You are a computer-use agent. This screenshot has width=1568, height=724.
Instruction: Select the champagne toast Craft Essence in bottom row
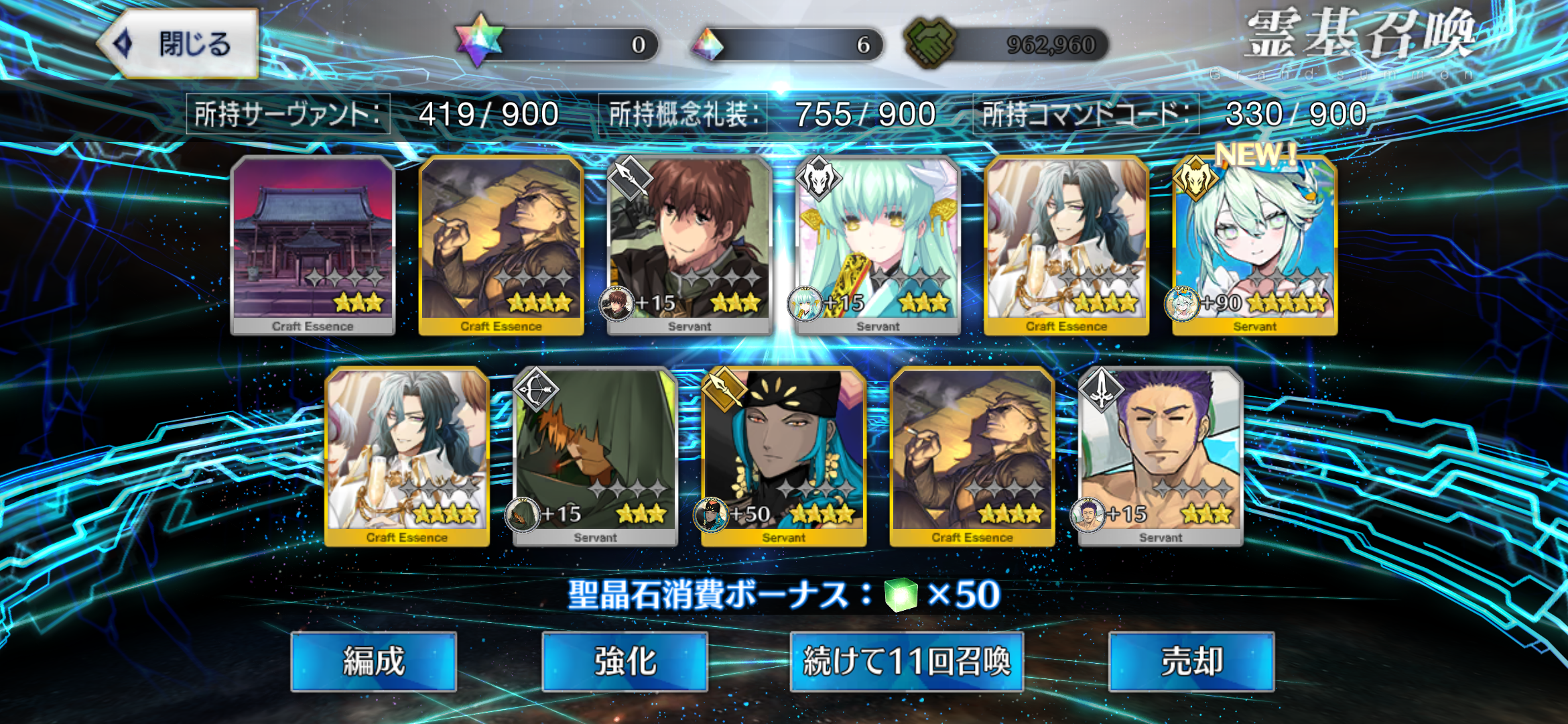click(x=407, y=457)
